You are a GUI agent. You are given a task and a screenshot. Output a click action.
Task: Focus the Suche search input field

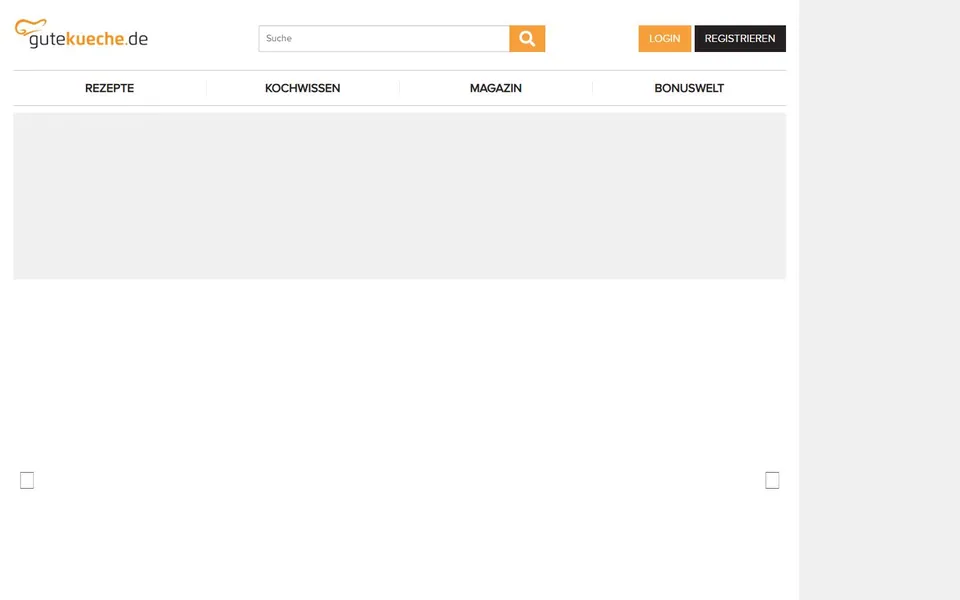pyautogui.click(x=384, y=39)
